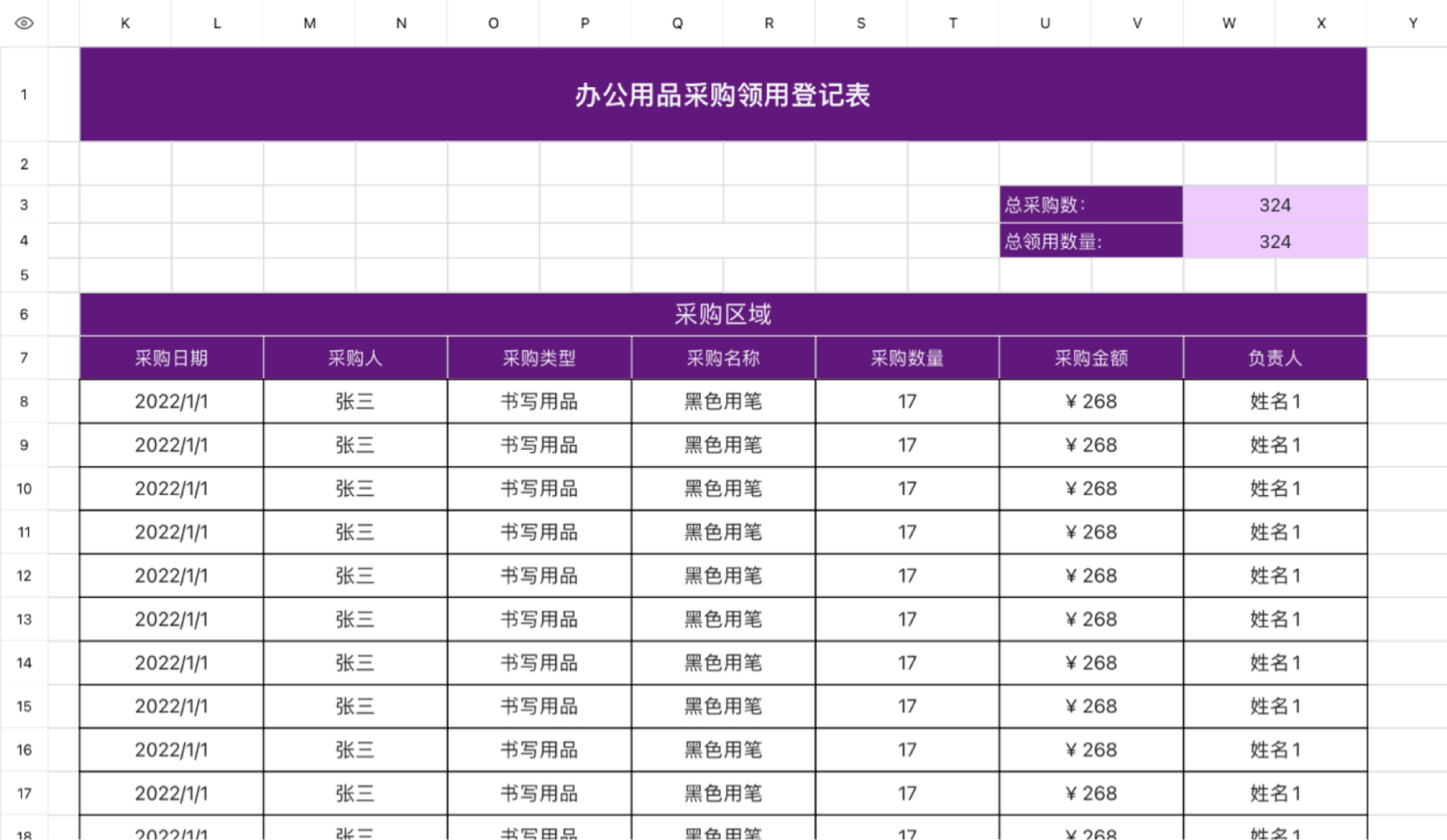Click the title 办公用品采购领用登记表

click(723, 94)
